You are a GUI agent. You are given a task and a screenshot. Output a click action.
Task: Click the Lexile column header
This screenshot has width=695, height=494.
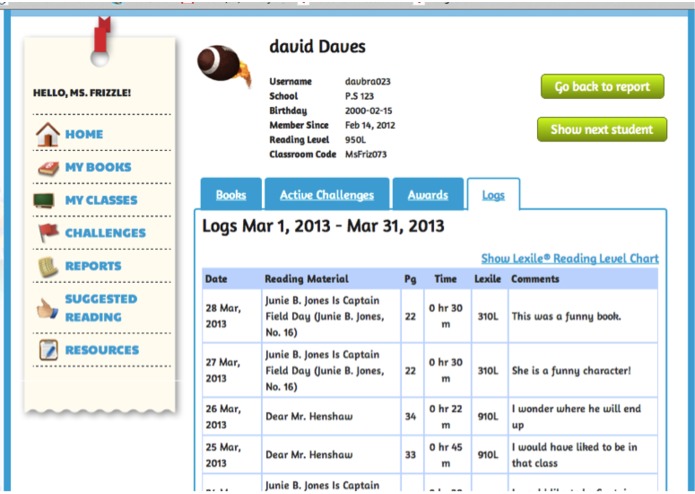(488, 279)
